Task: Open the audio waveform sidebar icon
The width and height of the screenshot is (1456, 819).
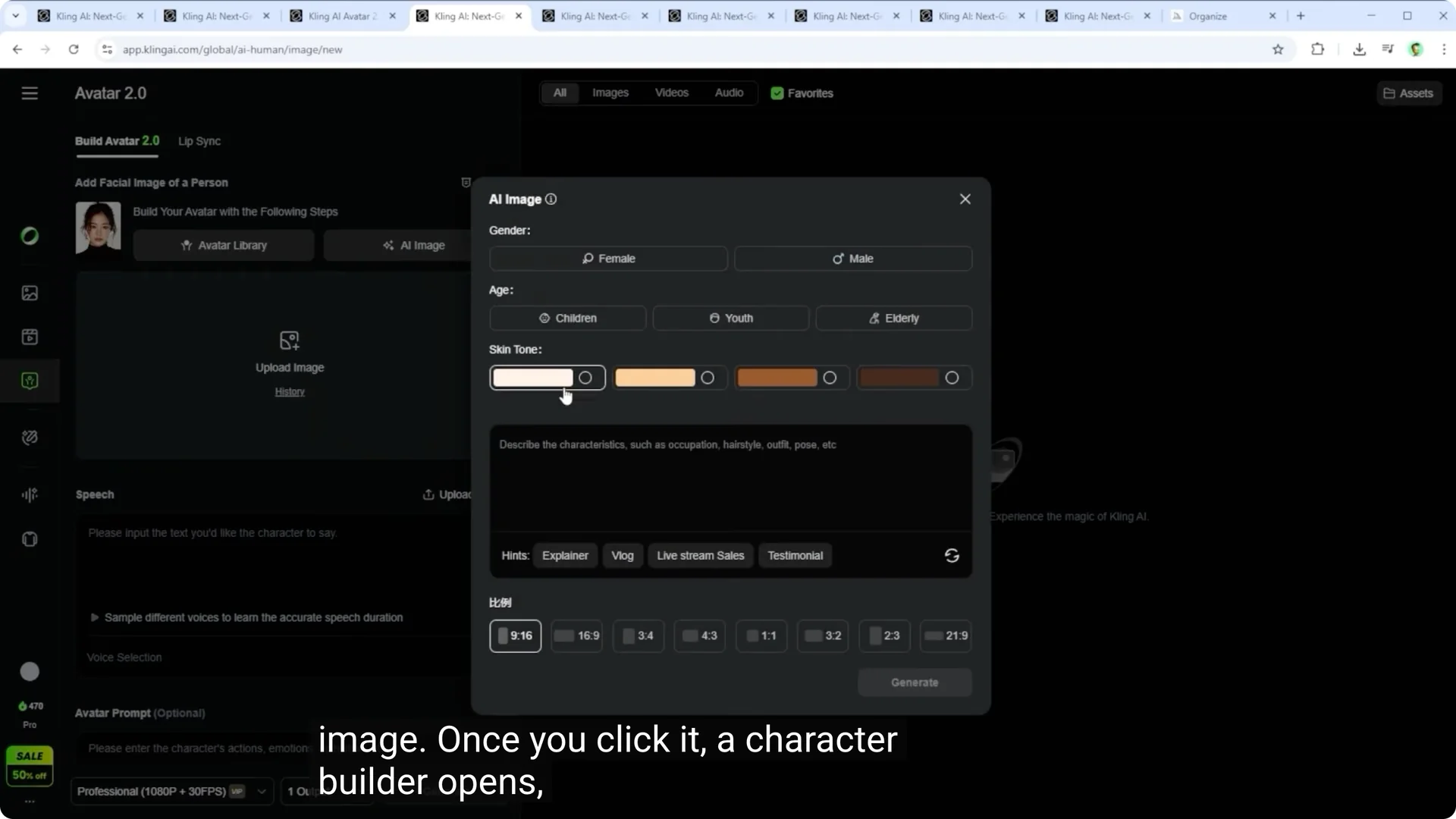Action: click(x=30, y=494)
